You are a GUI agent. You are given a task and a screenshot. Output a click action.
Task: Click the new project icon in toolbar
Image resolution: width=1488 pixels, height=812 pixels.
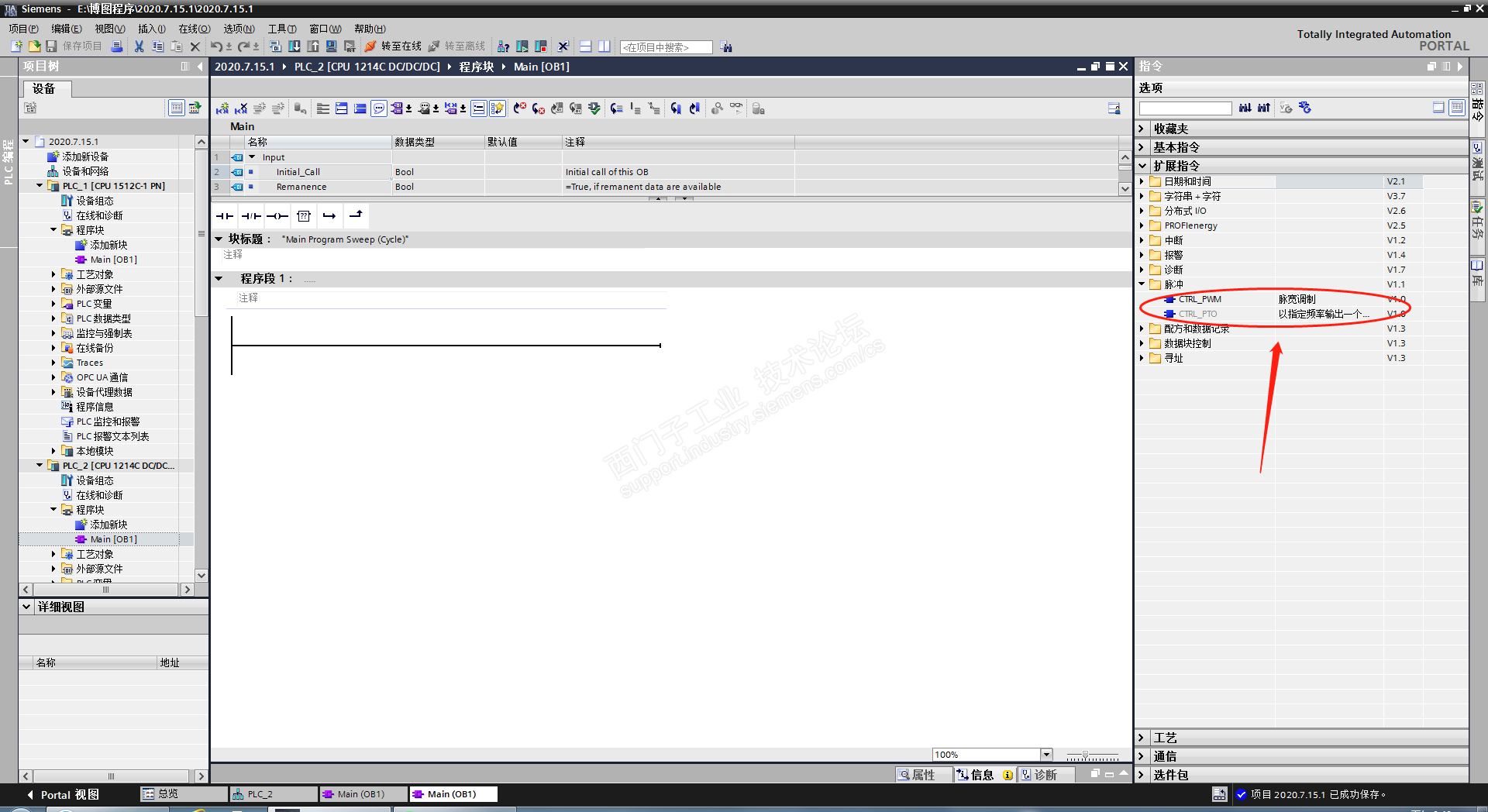(x=16, y=46)
